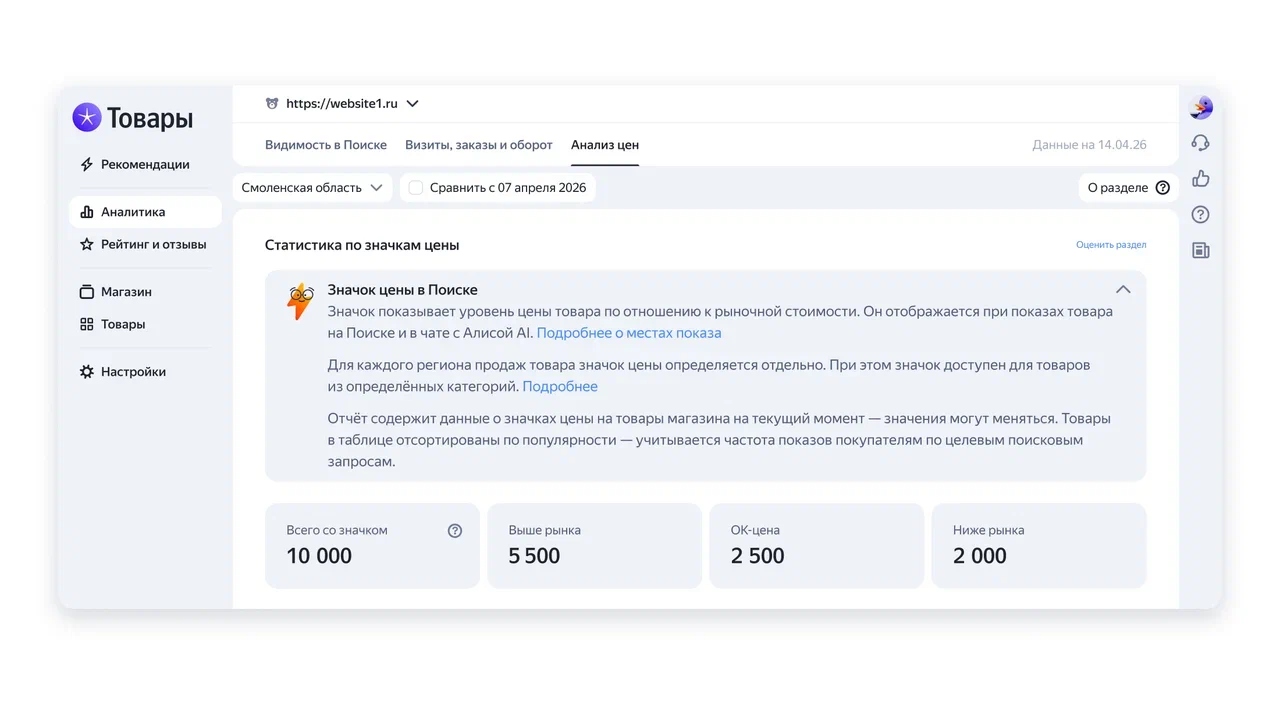Open help via the question mark sidebar icon

pyautogui.click(x=1201, y=215)
